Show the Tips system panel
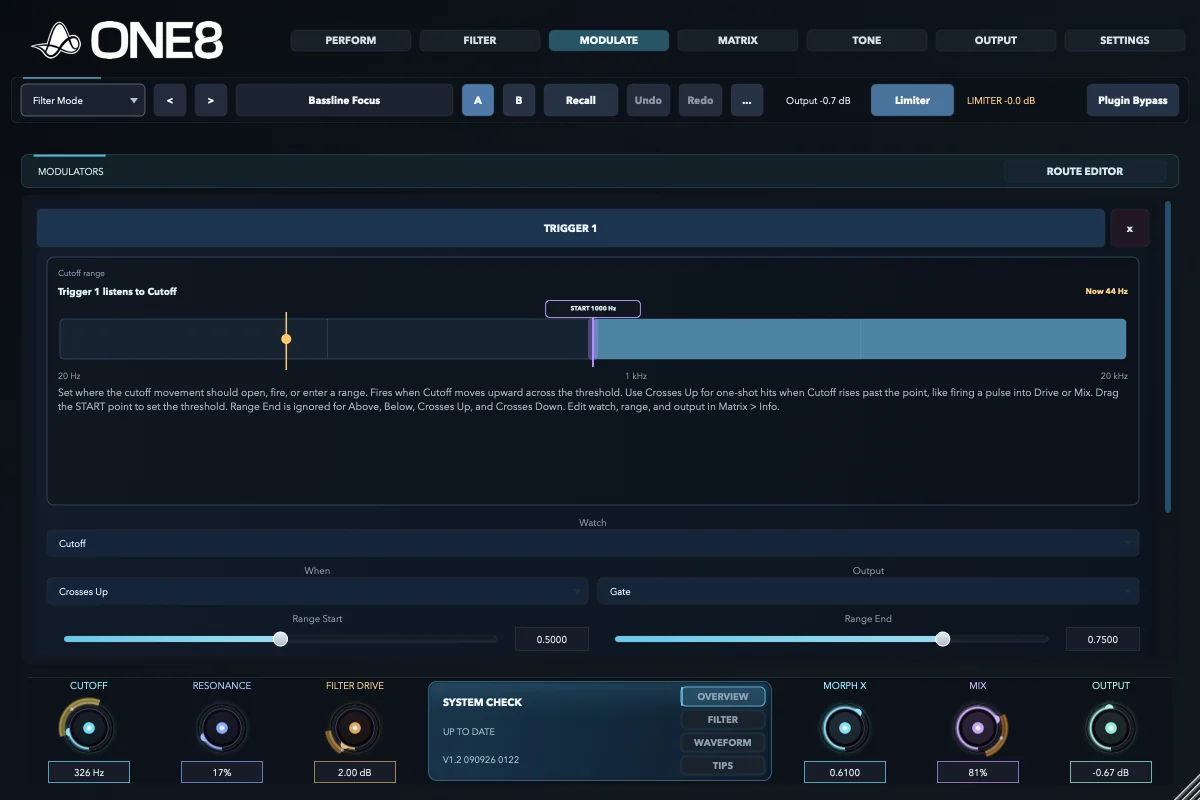Image resolution: width=1200 pixels, height=800 pixels. pyautogui.click(x=723, y=765)
